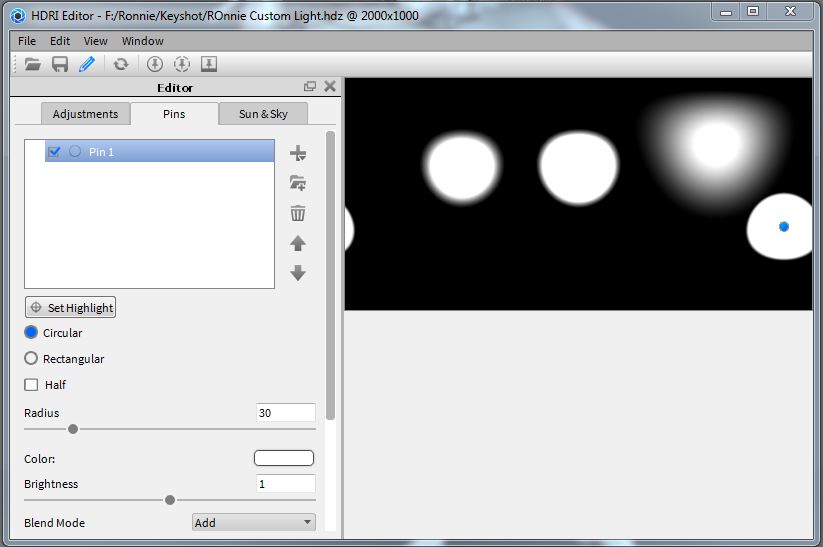Minimize the HDRI Editor window
This screenshot has width=823, height=547.
pyautogui.click(x=726, y=12)
